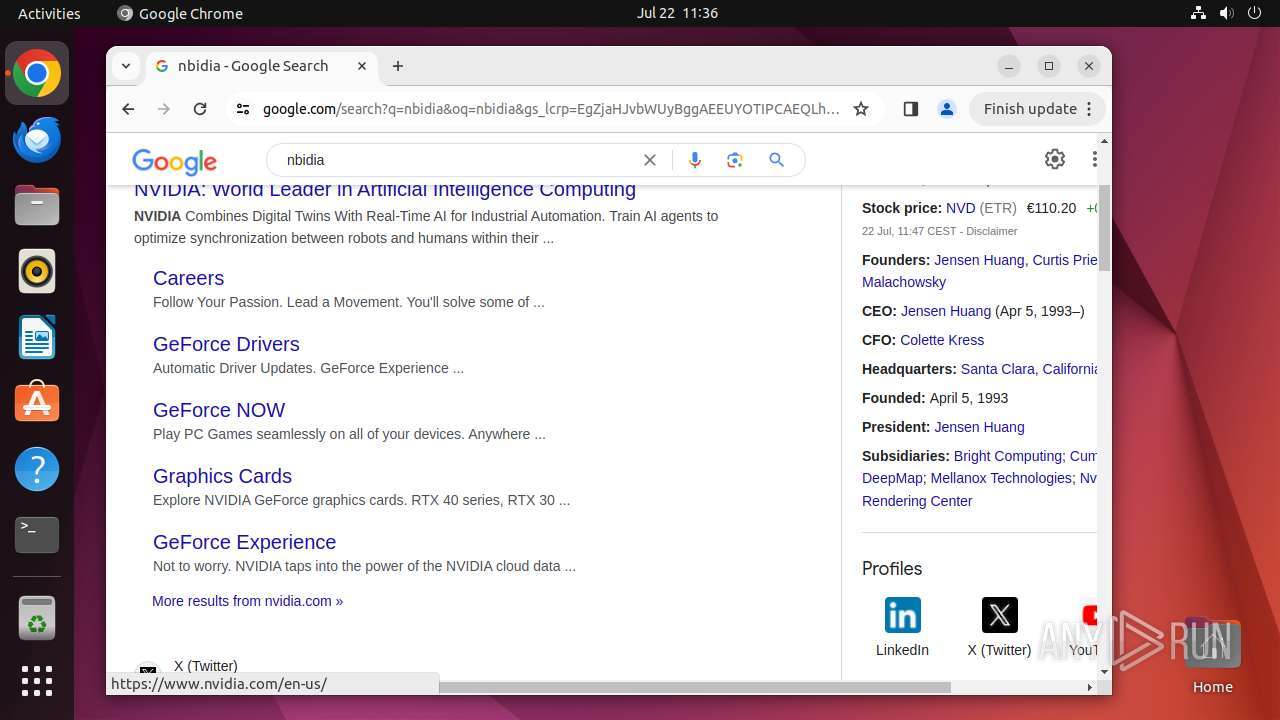This screenshot has height=720, width=1280.
Task: Open Jensen Huang President link
Action: pos(979,427)
